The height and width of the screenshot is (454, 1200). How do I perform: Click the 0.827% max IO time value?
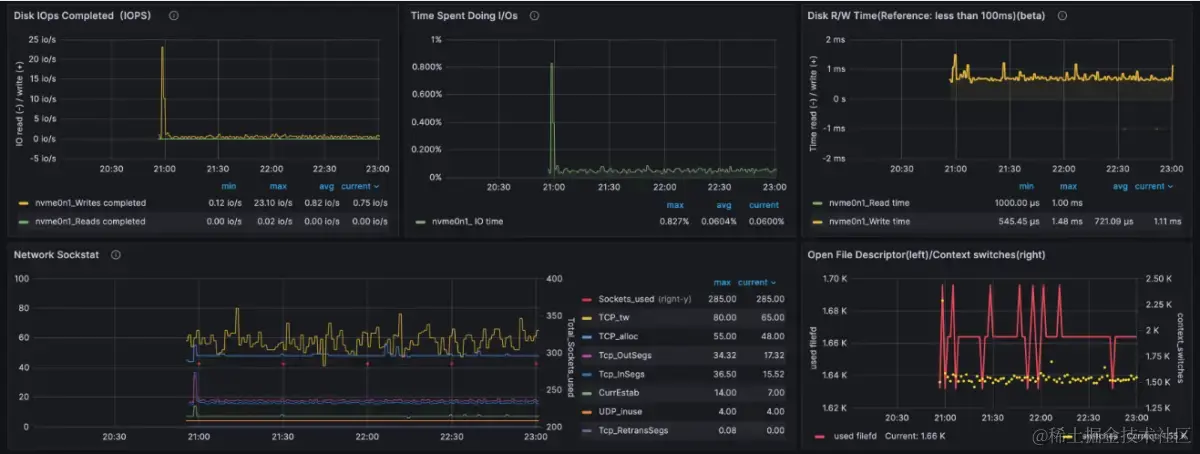673,221
